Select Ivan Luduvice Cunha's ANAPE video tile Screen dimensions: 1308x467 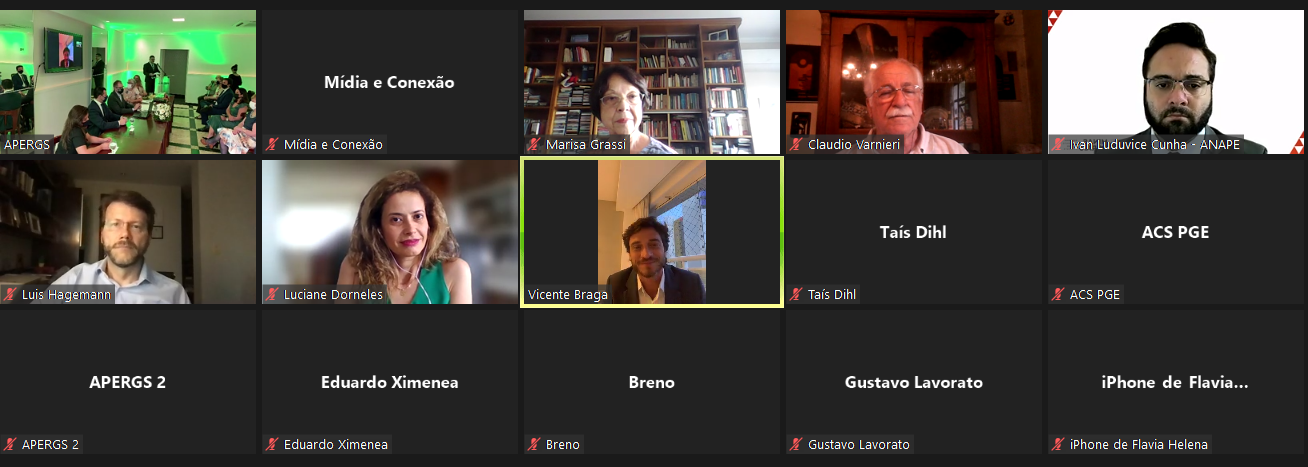tap(1176, 82)
